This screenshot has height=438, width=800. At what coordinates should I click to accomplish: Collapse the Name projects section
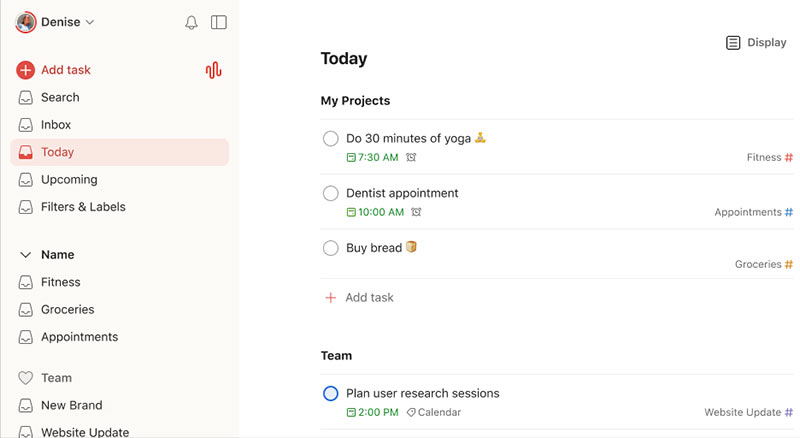pyautogui.click(x=26, y=255)
